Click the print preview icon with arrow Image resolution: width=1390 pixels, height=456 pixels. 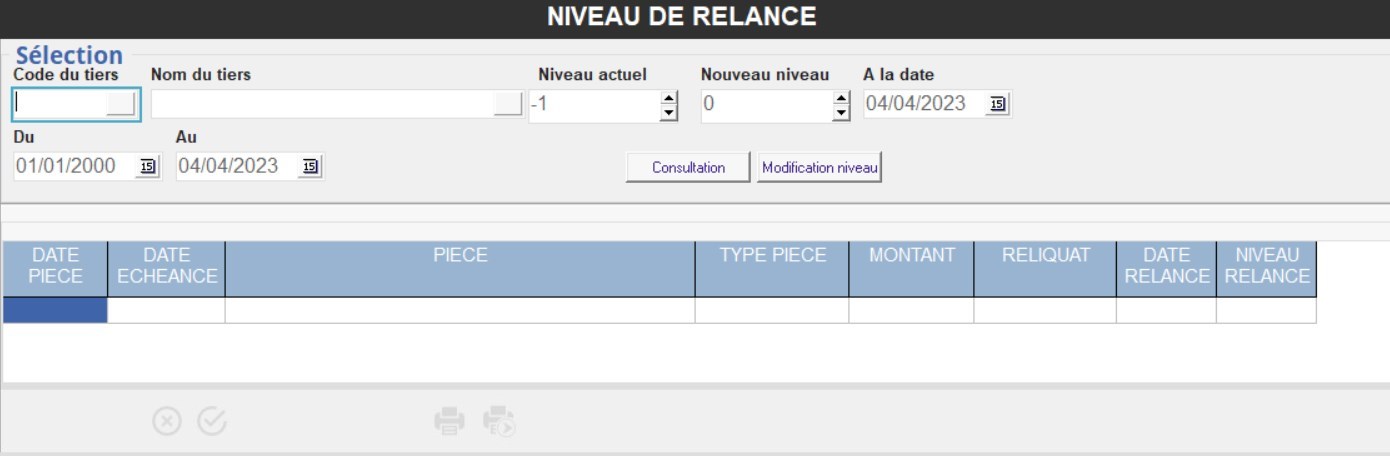click(x=499, y=422)
